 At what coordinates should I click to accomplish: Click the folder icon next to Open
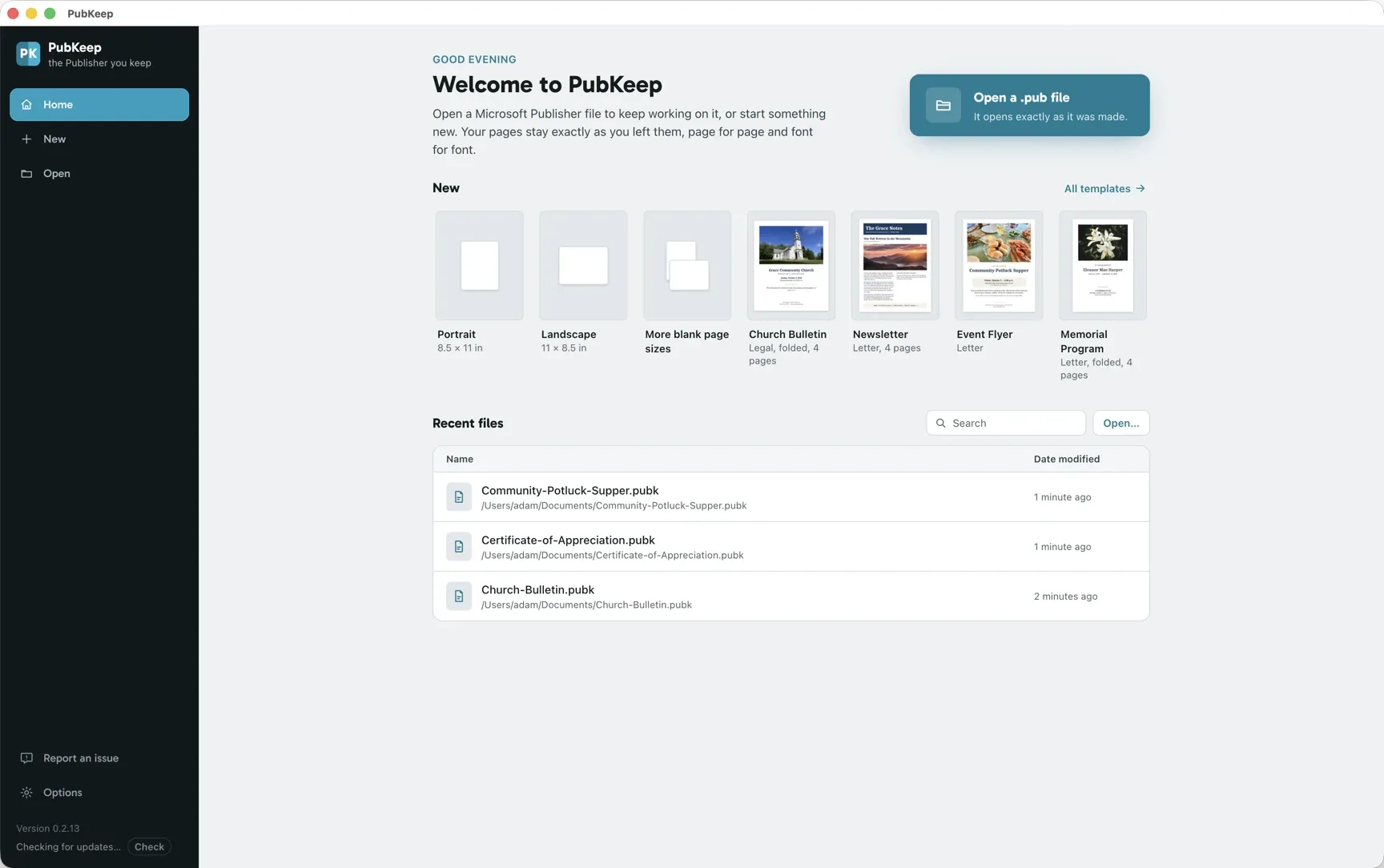[x=26, y=174]
